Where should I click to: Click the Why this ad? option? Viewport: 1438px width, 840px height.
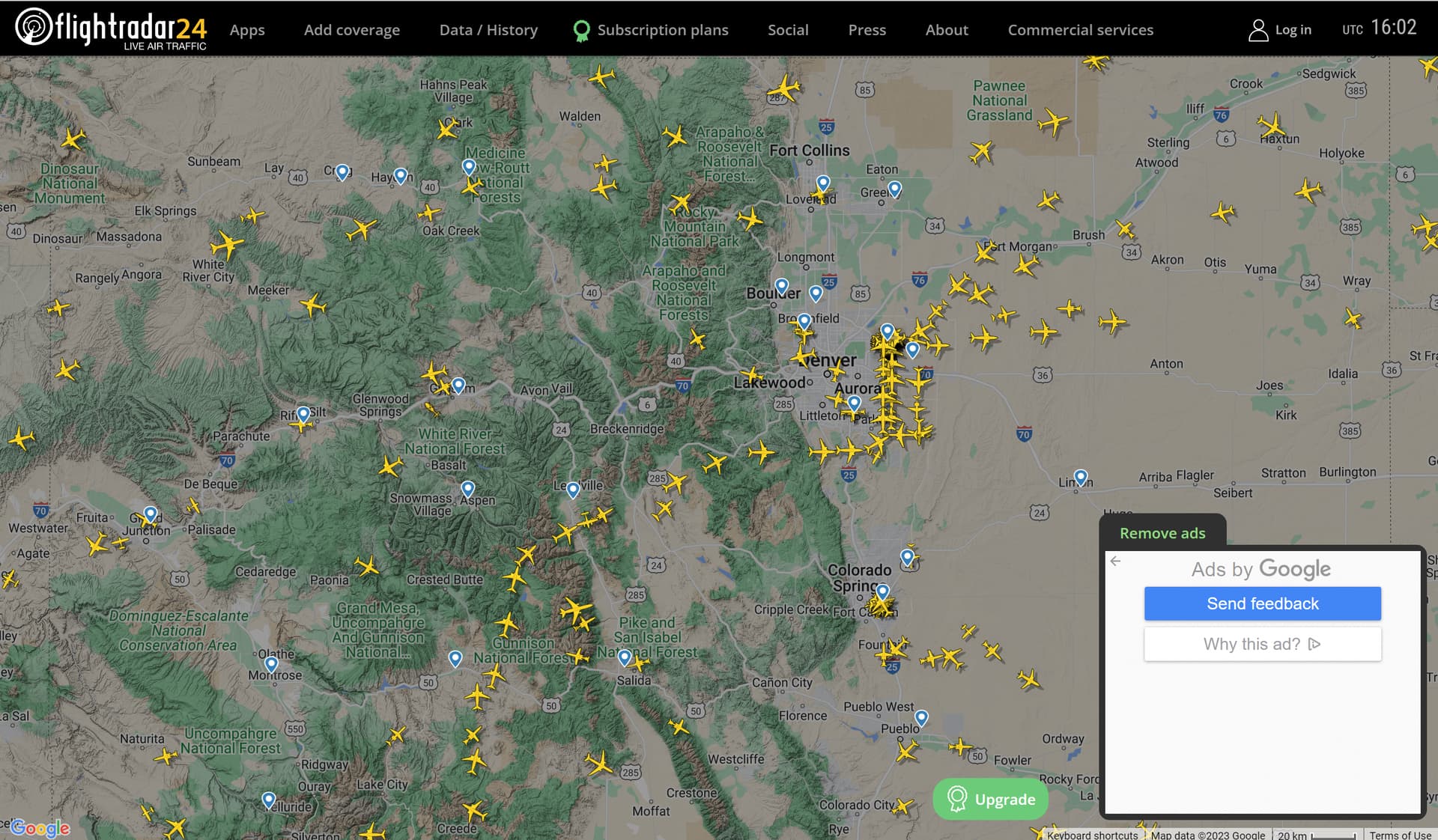pos(1262,644)
